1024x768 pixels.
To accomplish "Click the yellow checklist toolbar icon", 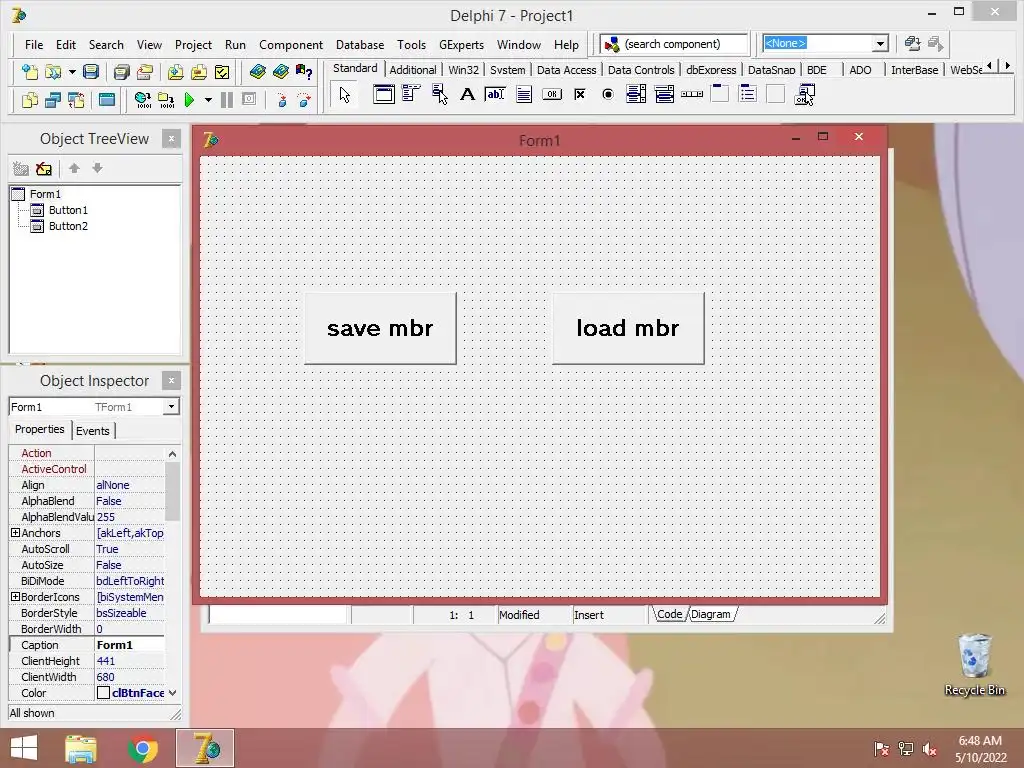I will (x=222, y=71).
